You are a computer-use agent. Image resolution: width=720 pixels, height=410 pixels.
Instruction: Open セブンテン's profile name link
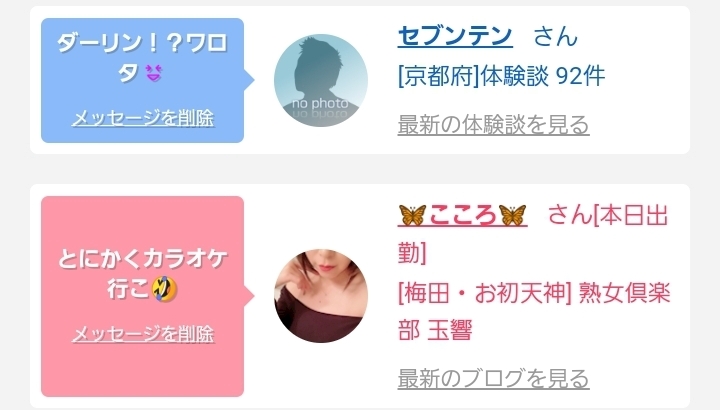point(455,36)
